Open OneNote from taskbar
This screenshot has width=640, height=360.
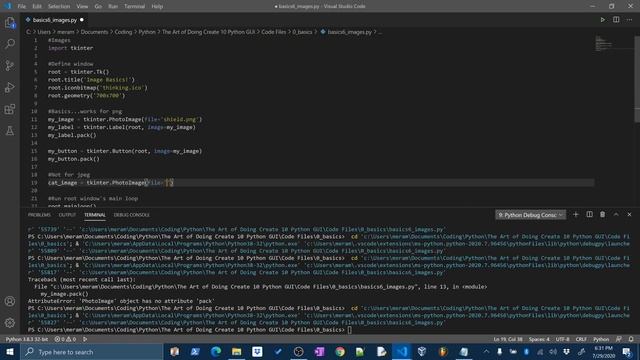(319, 352)
